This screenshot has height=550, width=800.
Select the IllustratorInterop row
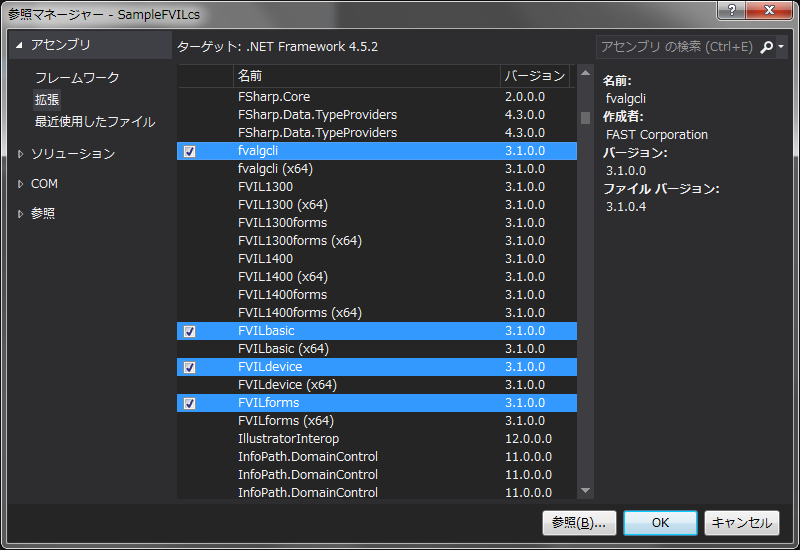point(377,439)
